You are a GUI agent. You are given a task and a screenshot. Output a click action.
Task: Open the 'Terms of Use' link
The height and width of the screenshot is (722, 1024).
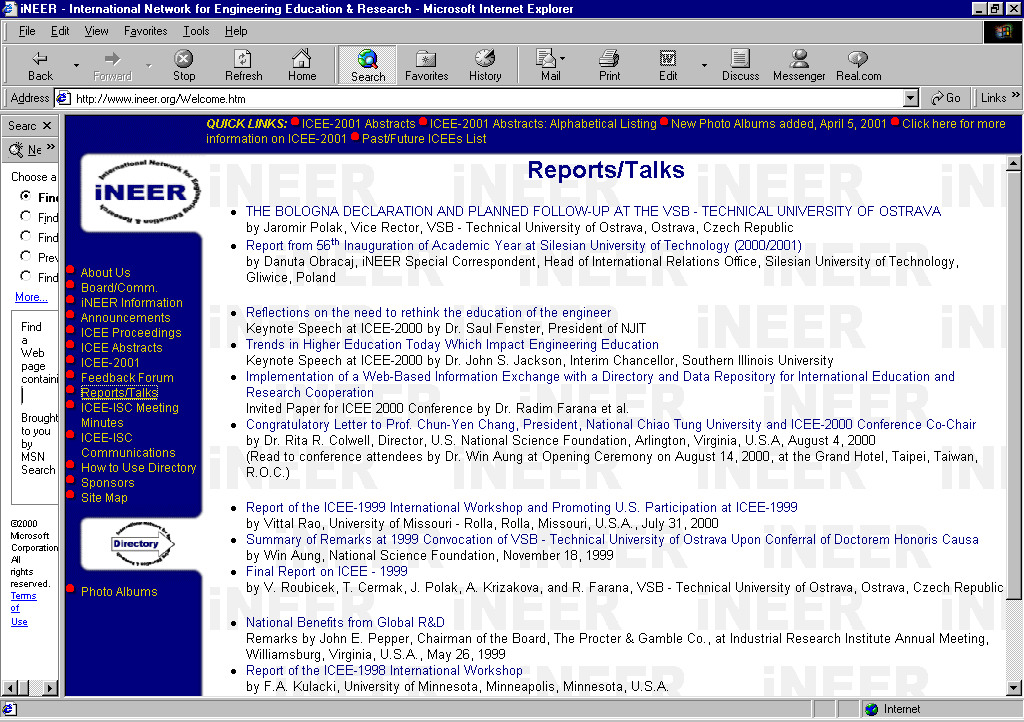point(24,608)
